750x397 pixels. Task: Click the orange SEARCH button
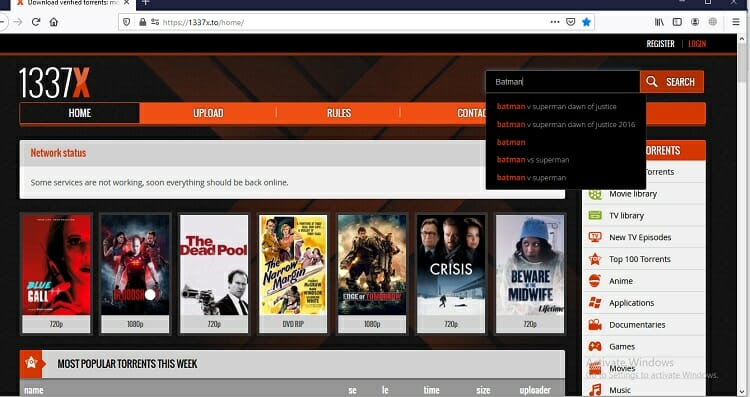672,82
